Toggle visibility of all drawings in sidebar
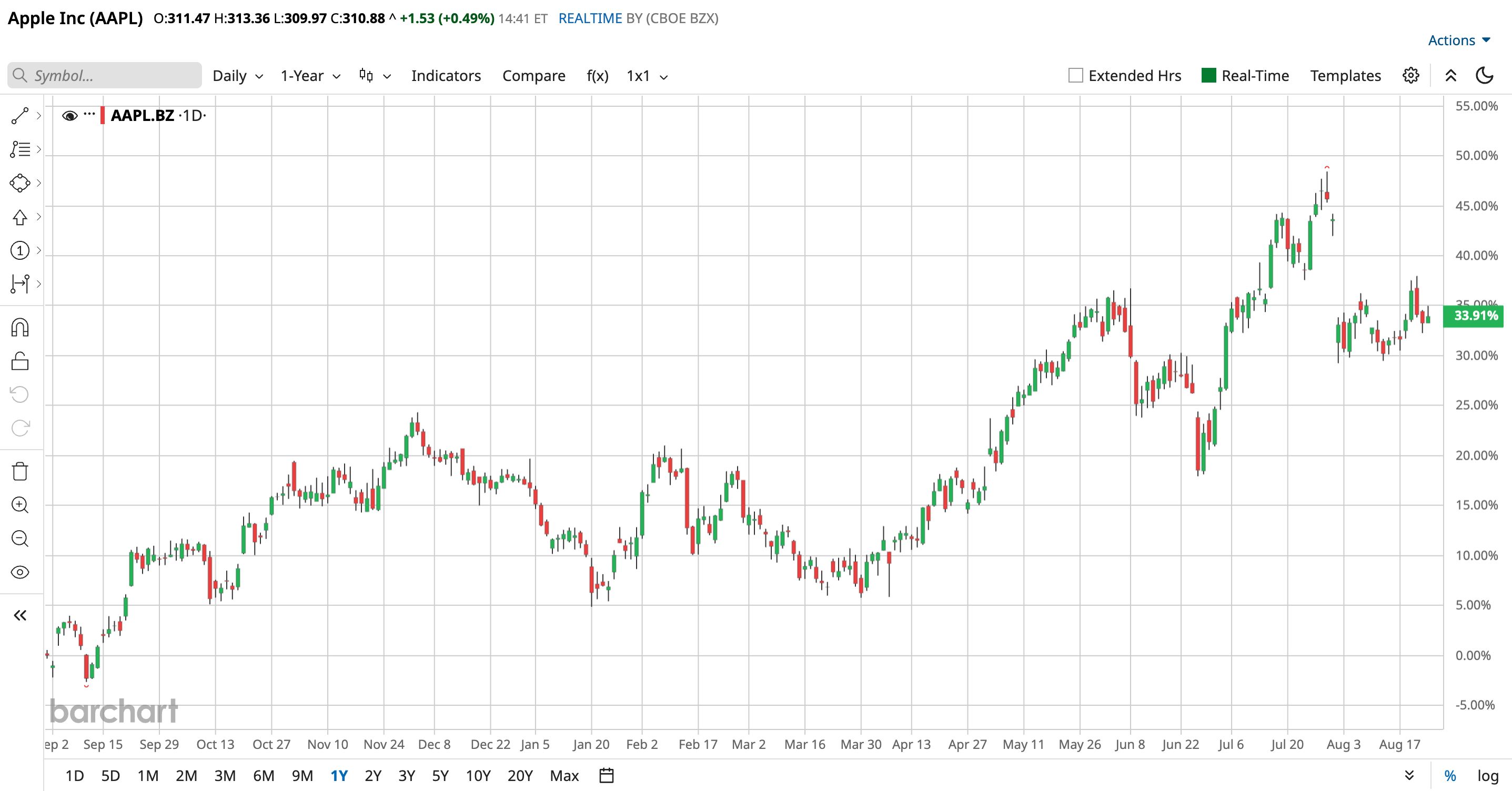The height and width of the screenshot is (791, 1512). click(x=20, y=572)
